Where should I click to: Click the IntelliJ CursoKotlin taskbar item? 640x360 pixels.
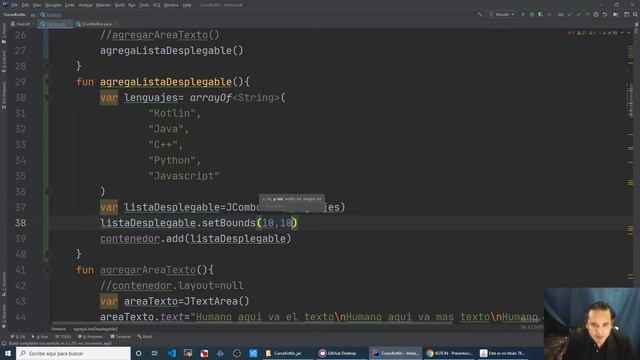point(395,353)
